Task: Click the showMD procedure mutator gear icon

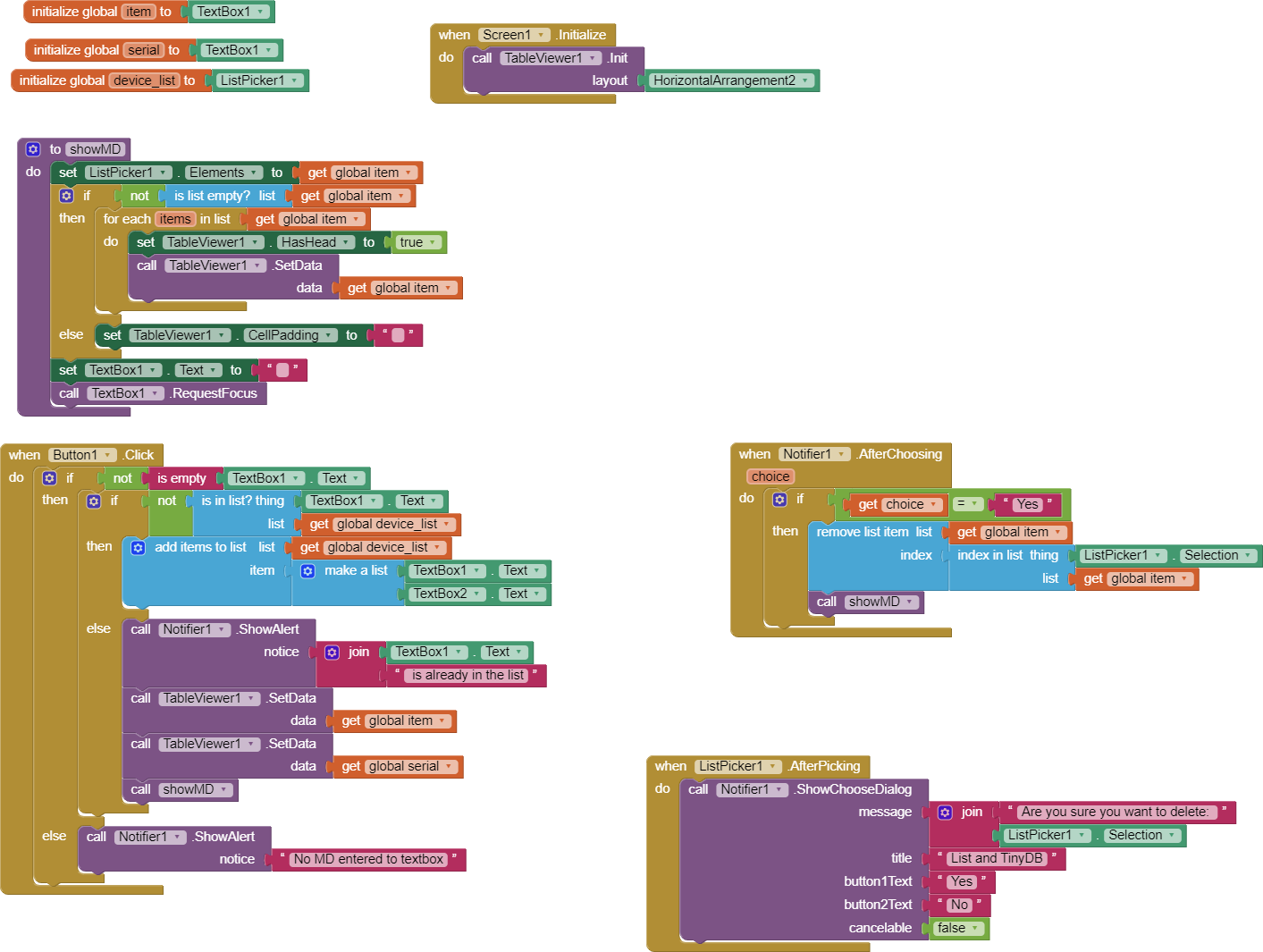Action: (33, 149)
